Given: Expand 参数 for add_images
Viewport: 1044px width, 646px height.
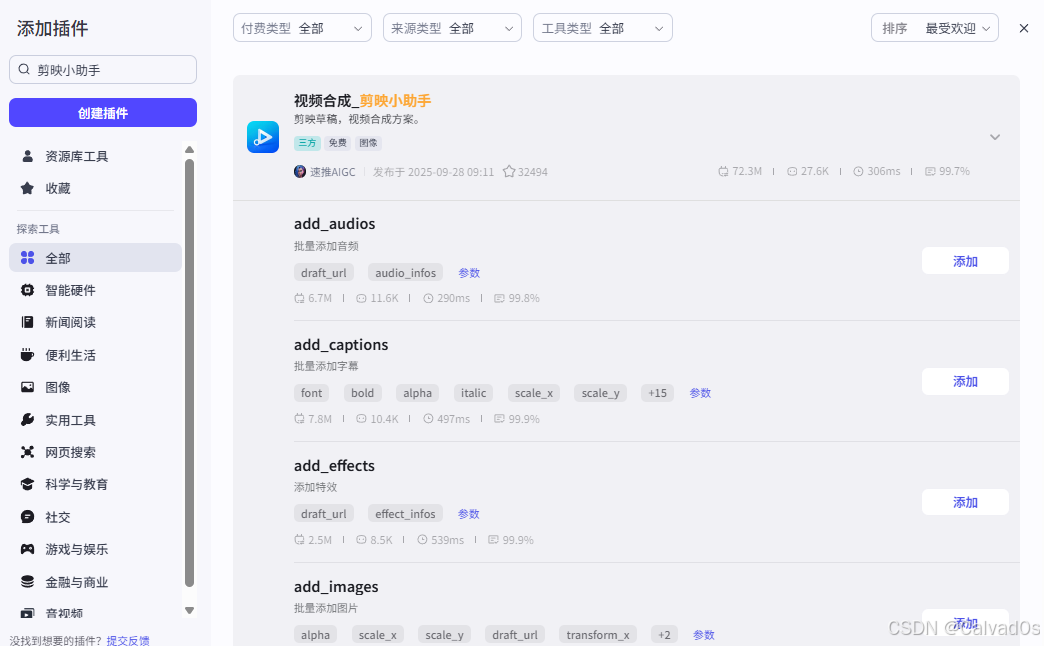Looking at the screenshot, I should pos(704,635).
